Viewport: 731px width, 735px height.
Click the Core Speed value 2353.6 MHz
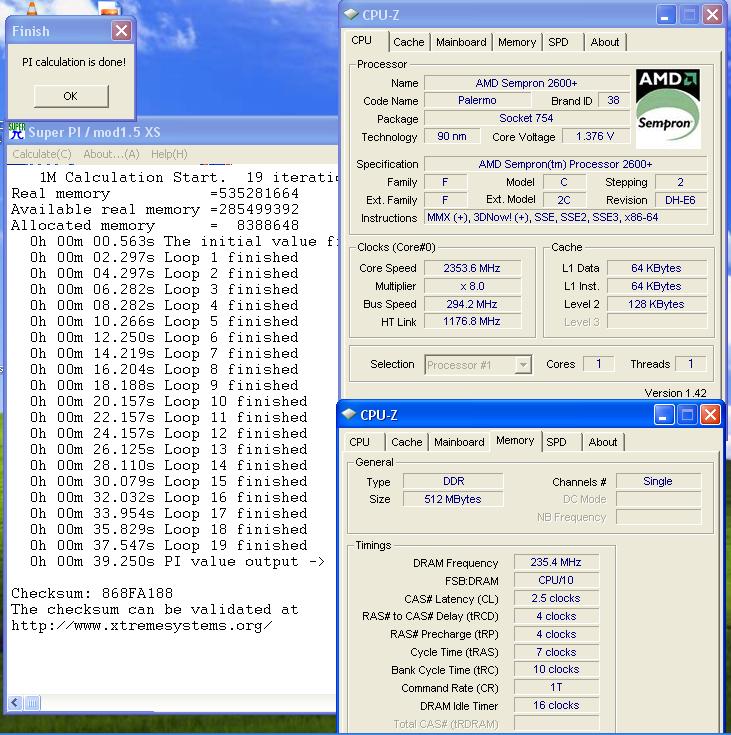[472, 268]
